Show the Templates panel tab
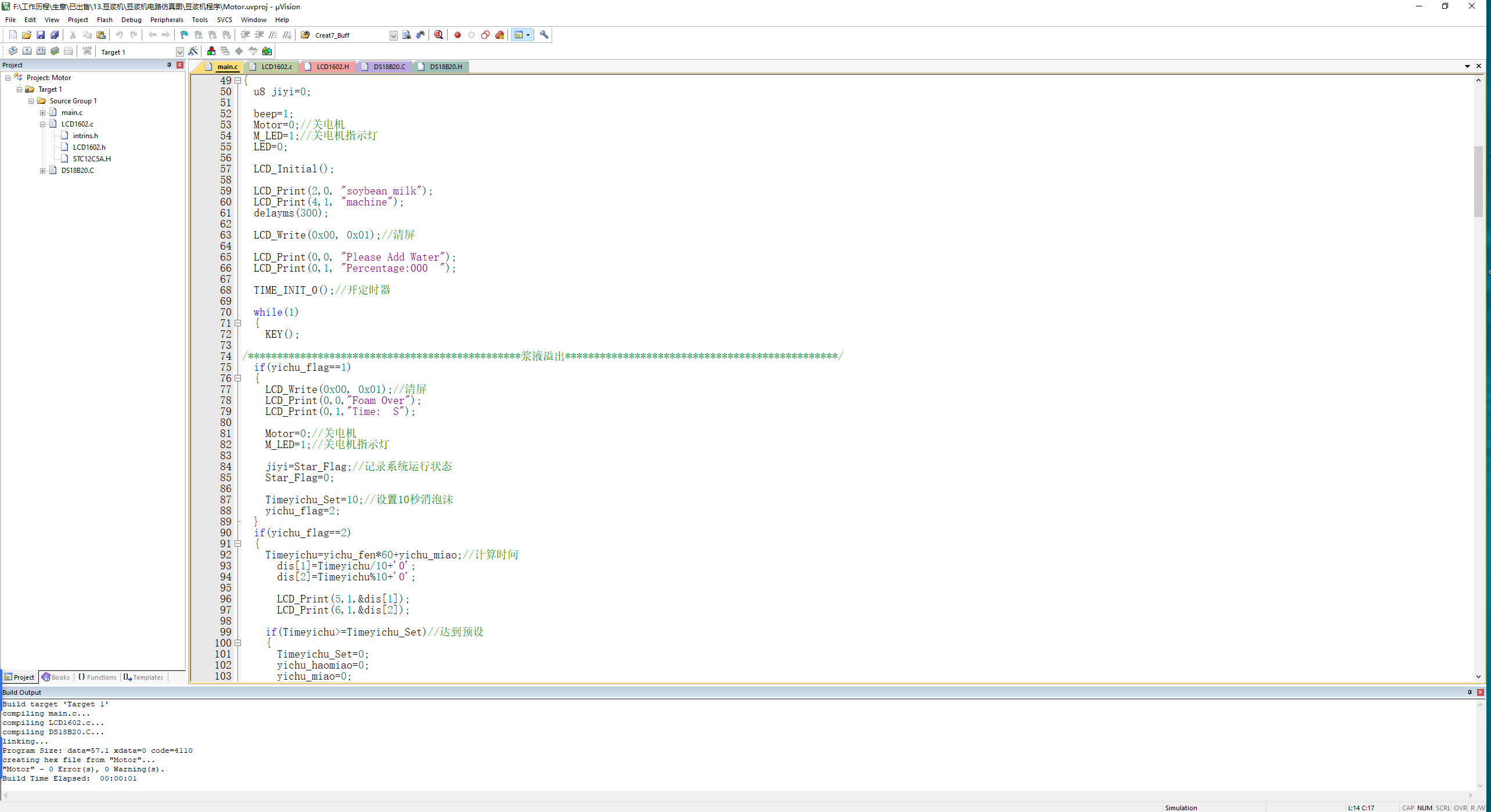This screenshot has height=812, width=1491. tap(143, 677)
